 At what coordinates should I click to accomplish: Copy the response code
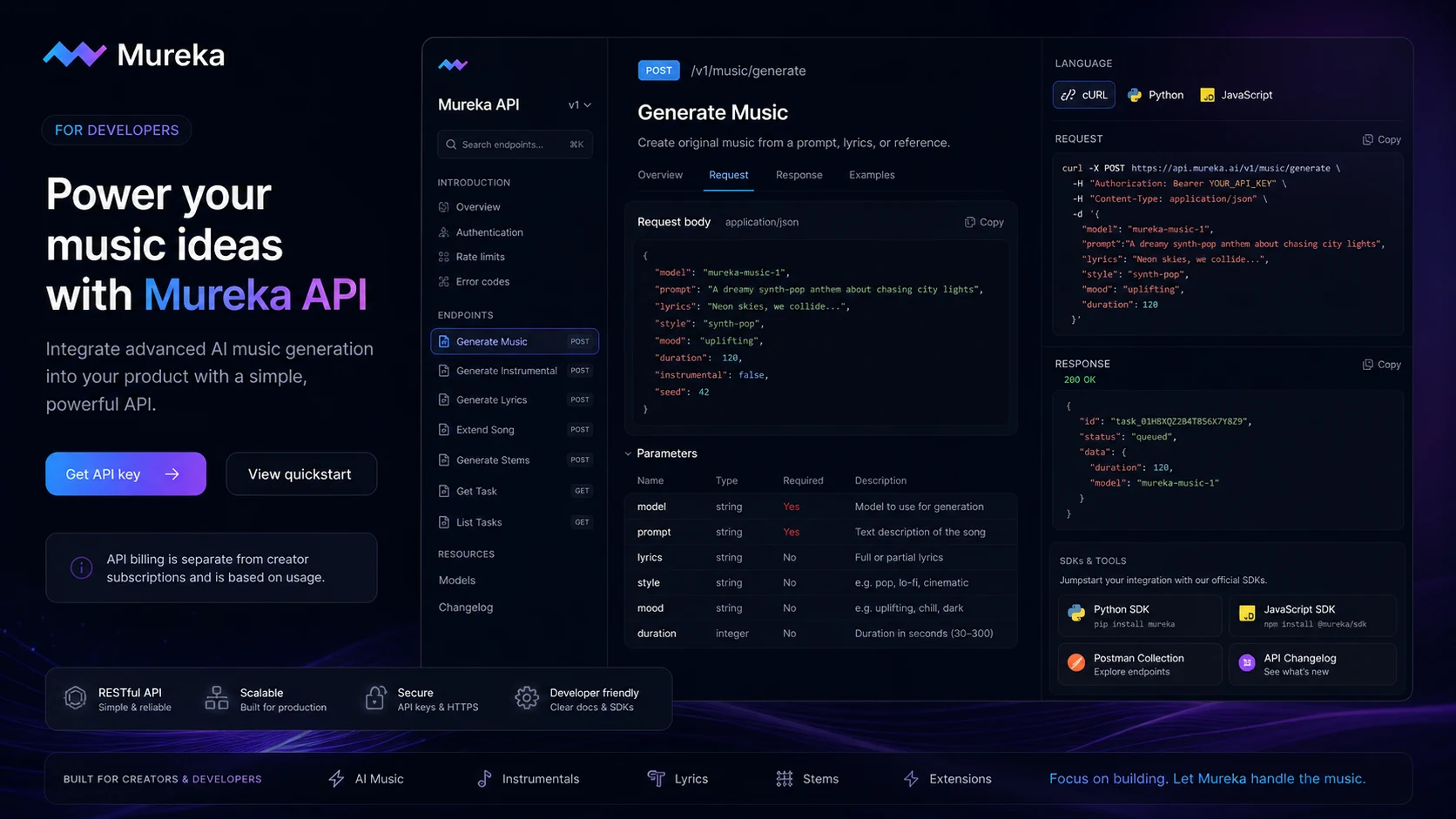1381,365
